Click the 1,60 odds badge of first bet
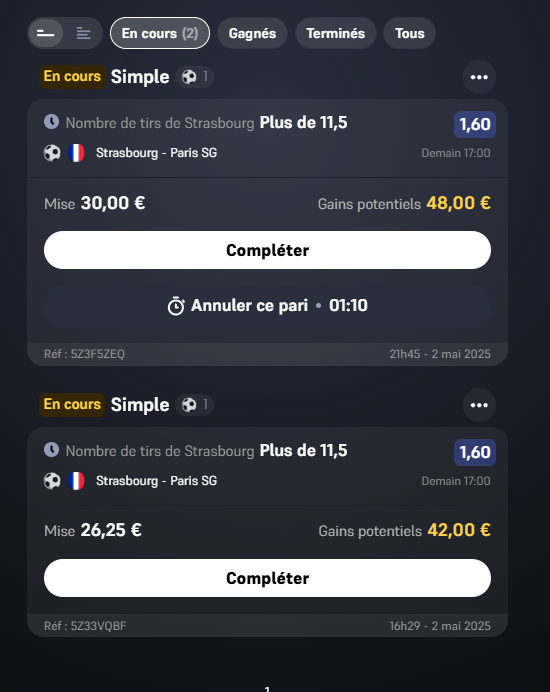This screenshot has width=550, height=692. point(475,124)
